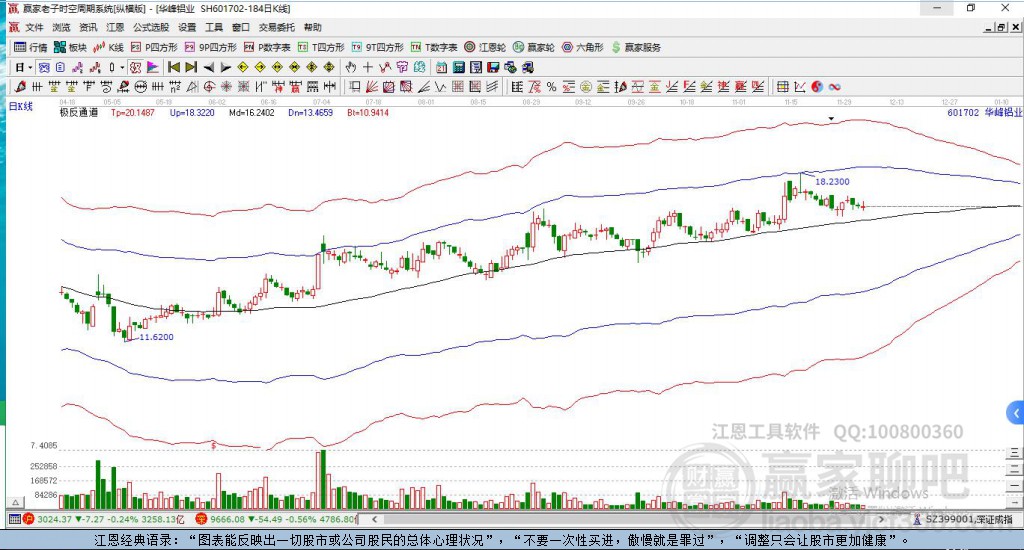Expand the 日 period dropdown arrow
This screenshot has width=1024, height=550.
pyautogui.click(x=30, y=67)
